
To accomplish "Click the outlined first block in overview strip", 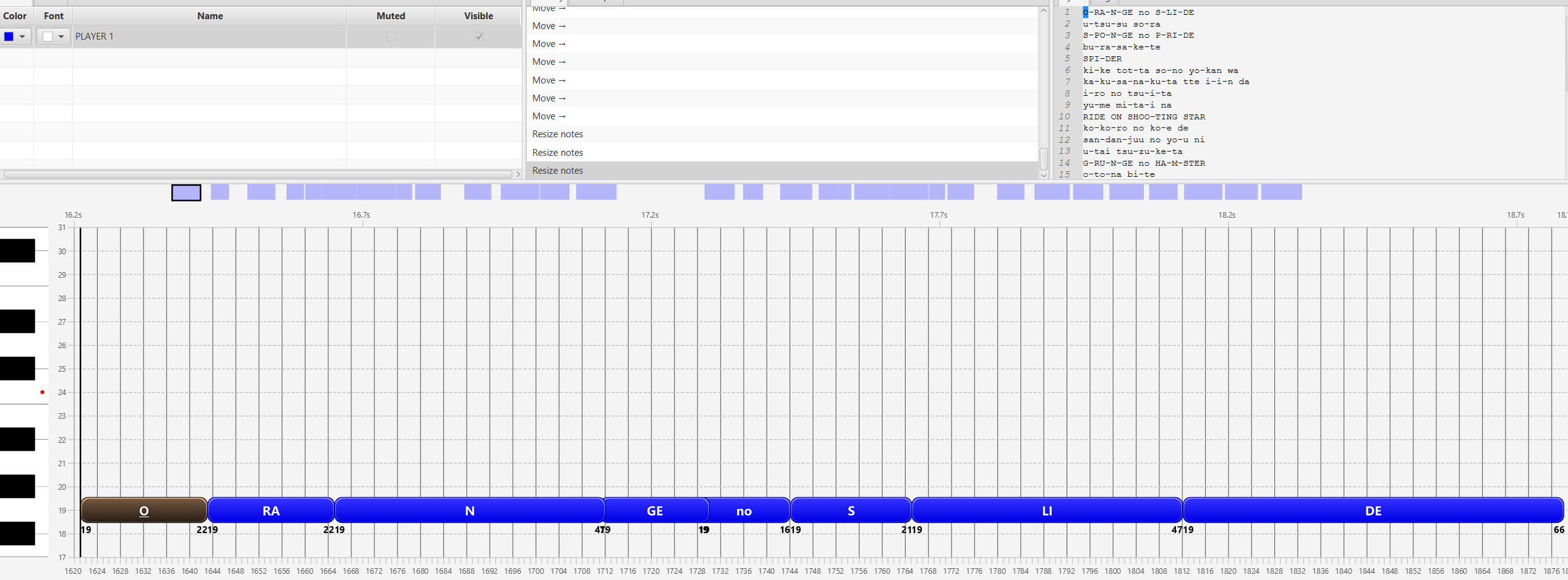I will (x=186, y=193).
